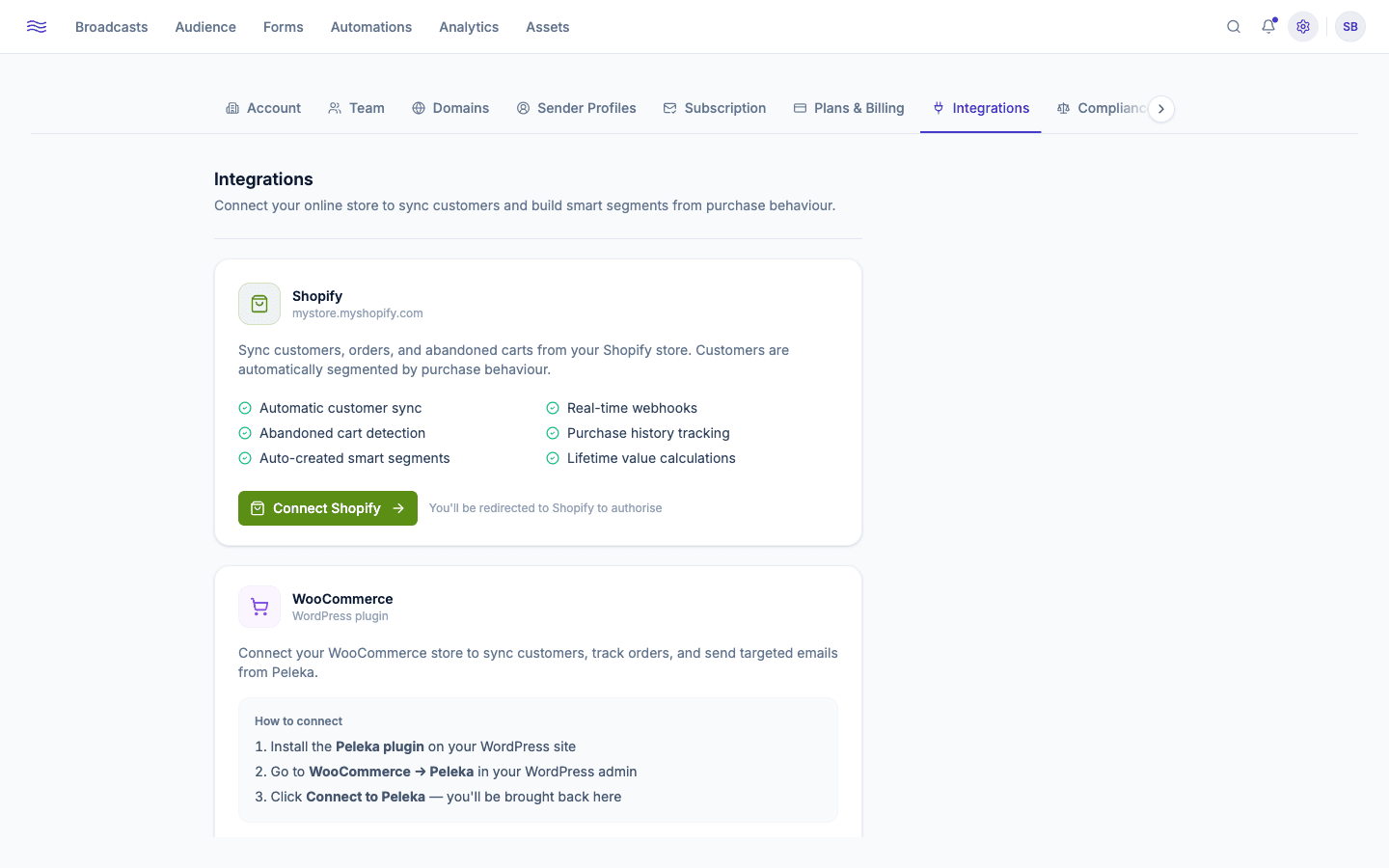Select the Integrations tab
Viewport: 1389px width, 868px height.
tap(981, 108)
